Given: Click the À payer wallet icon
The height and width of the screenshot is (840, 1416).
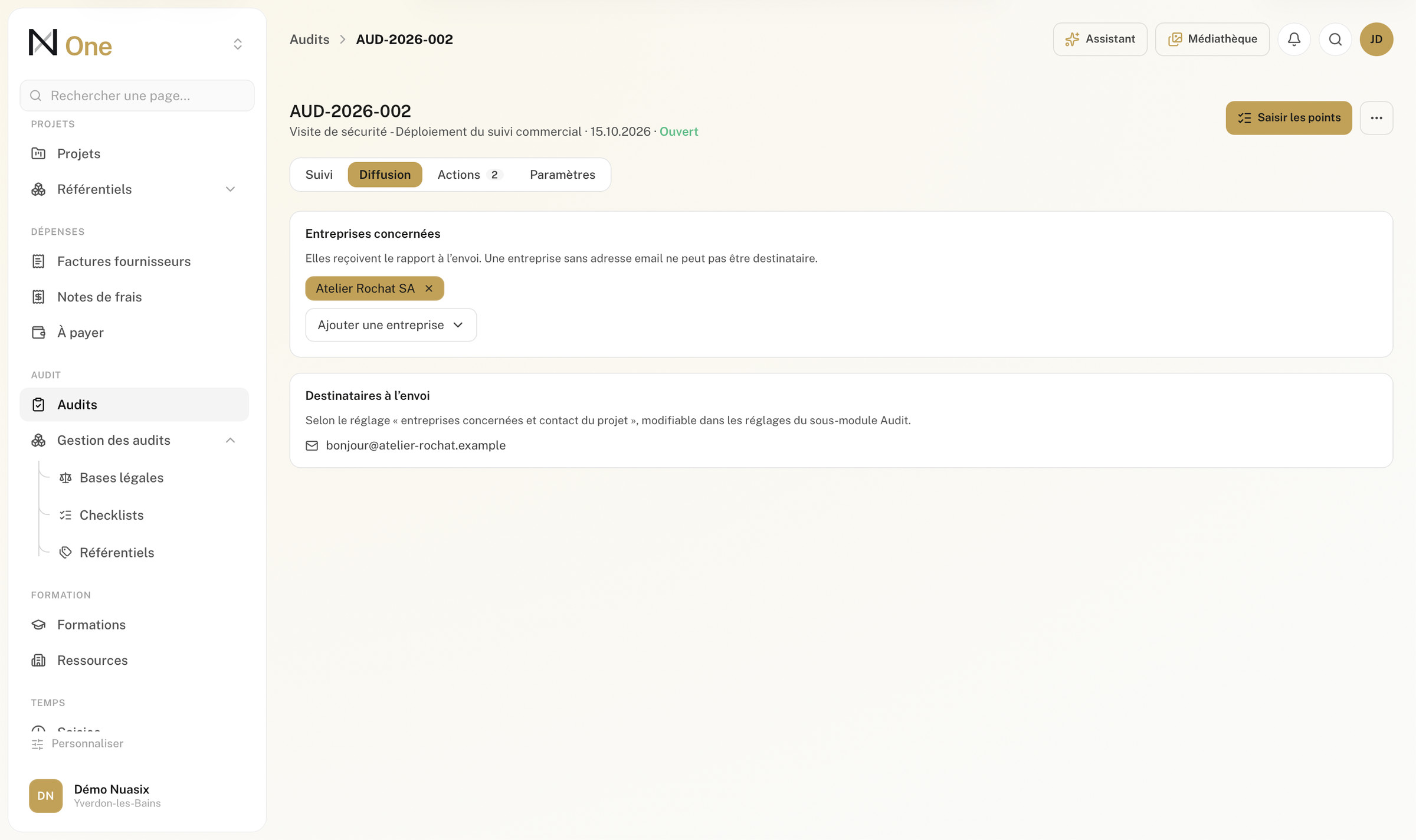Looking at the screenshot, I should pos(38,333).
